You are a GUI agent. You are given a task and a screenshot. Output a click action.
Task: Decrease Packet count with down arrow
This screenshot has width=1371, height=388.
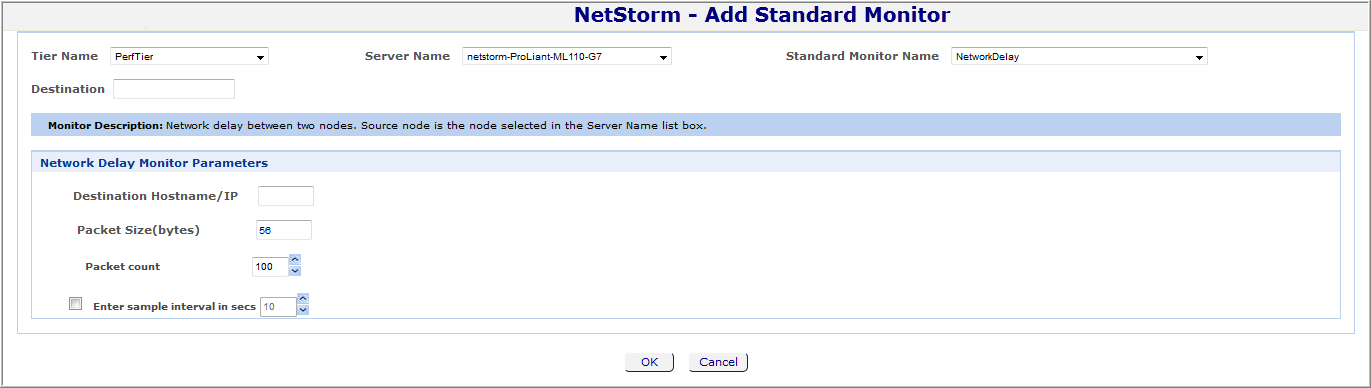(x=295, y=272)
